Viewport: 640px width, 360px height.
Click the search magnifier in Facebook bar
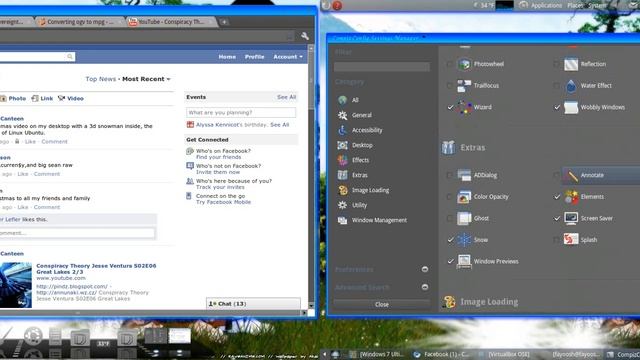click(70, 56)
